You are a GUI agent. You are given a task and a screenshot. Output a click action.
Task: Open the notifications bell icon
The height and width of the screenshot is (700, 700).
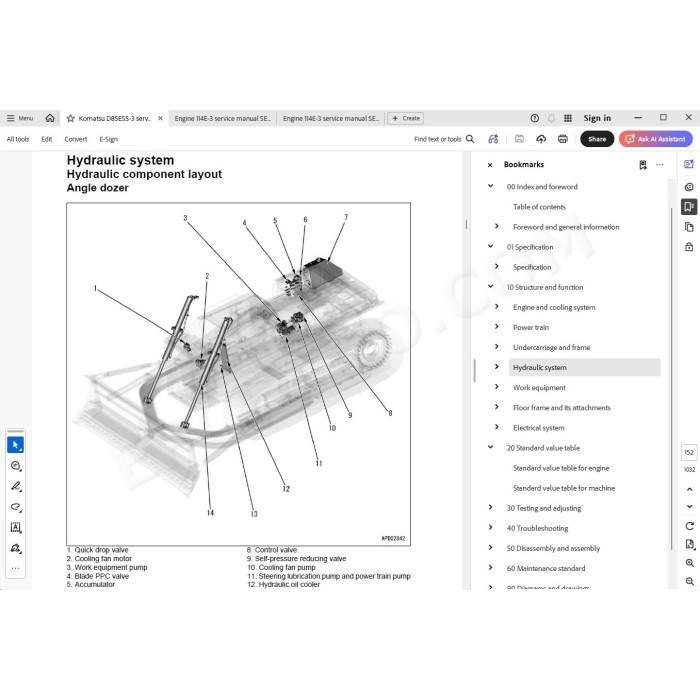point(551,118)
